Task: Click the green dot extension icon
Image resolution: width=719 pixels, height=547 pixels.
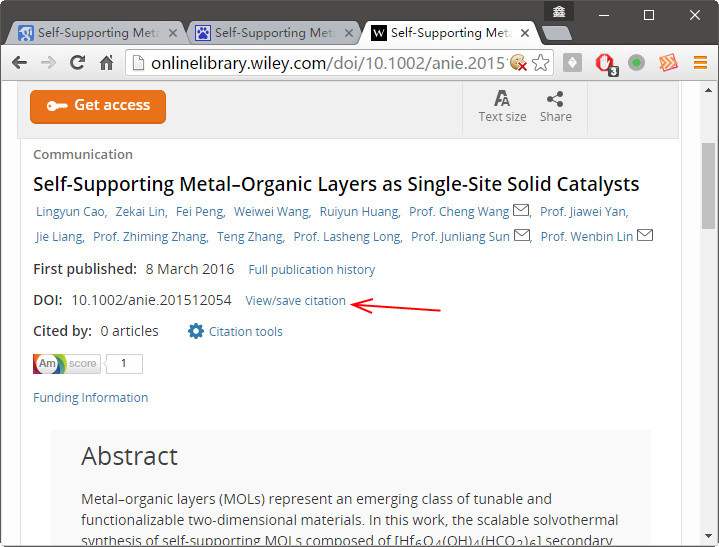Action: click(636, 62)
